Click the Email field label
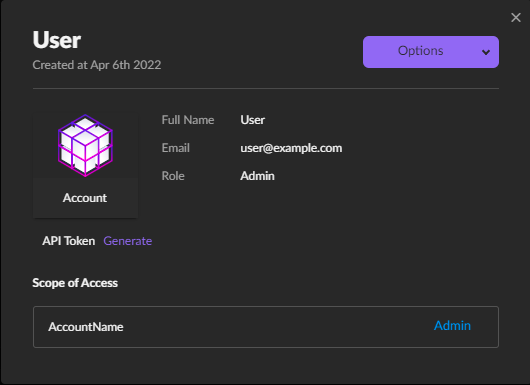The height and width of the screenshot is (385, 530). click(175, 148)
